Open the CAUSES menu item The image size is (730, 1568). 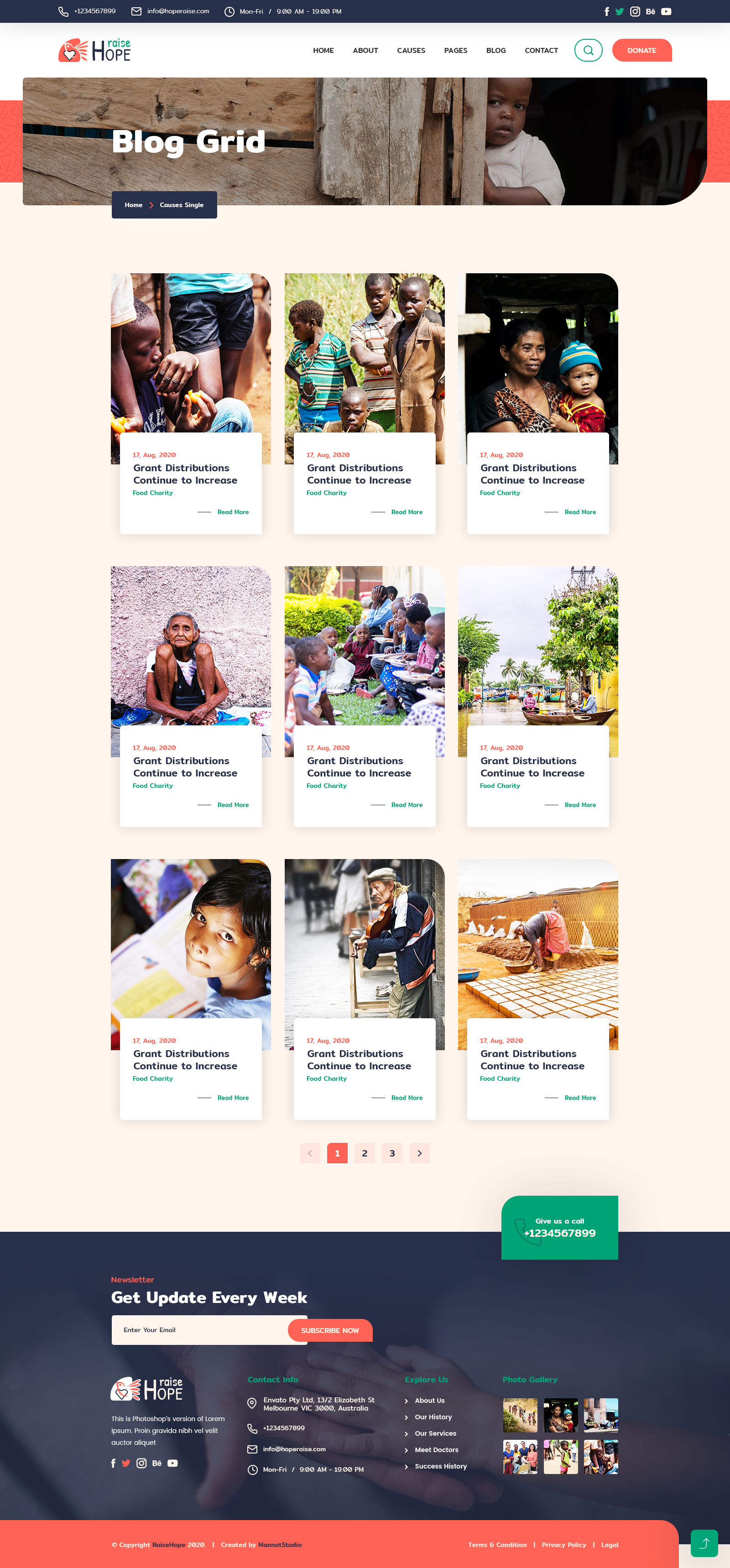tap(411, 51)
